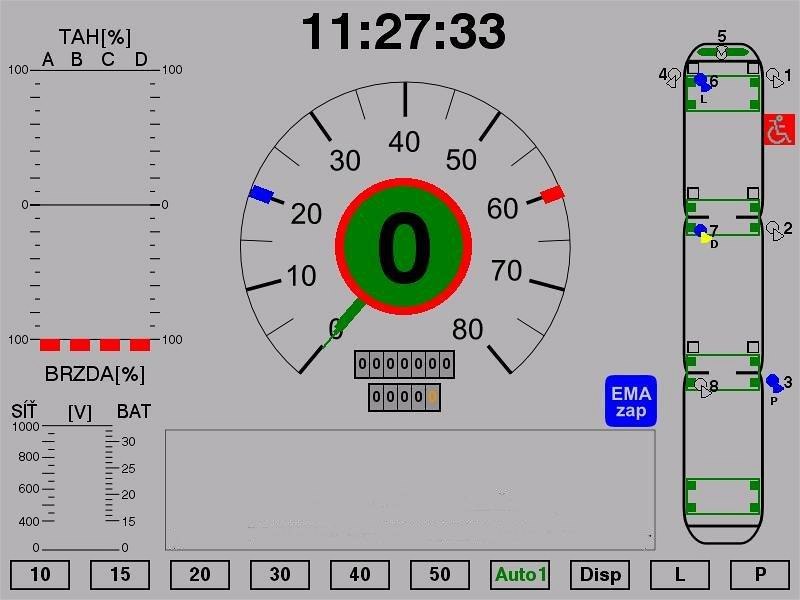This screenshot has height=600, width=800.
Task: Click the blue door 6 indicator
Action: point(702,81)
